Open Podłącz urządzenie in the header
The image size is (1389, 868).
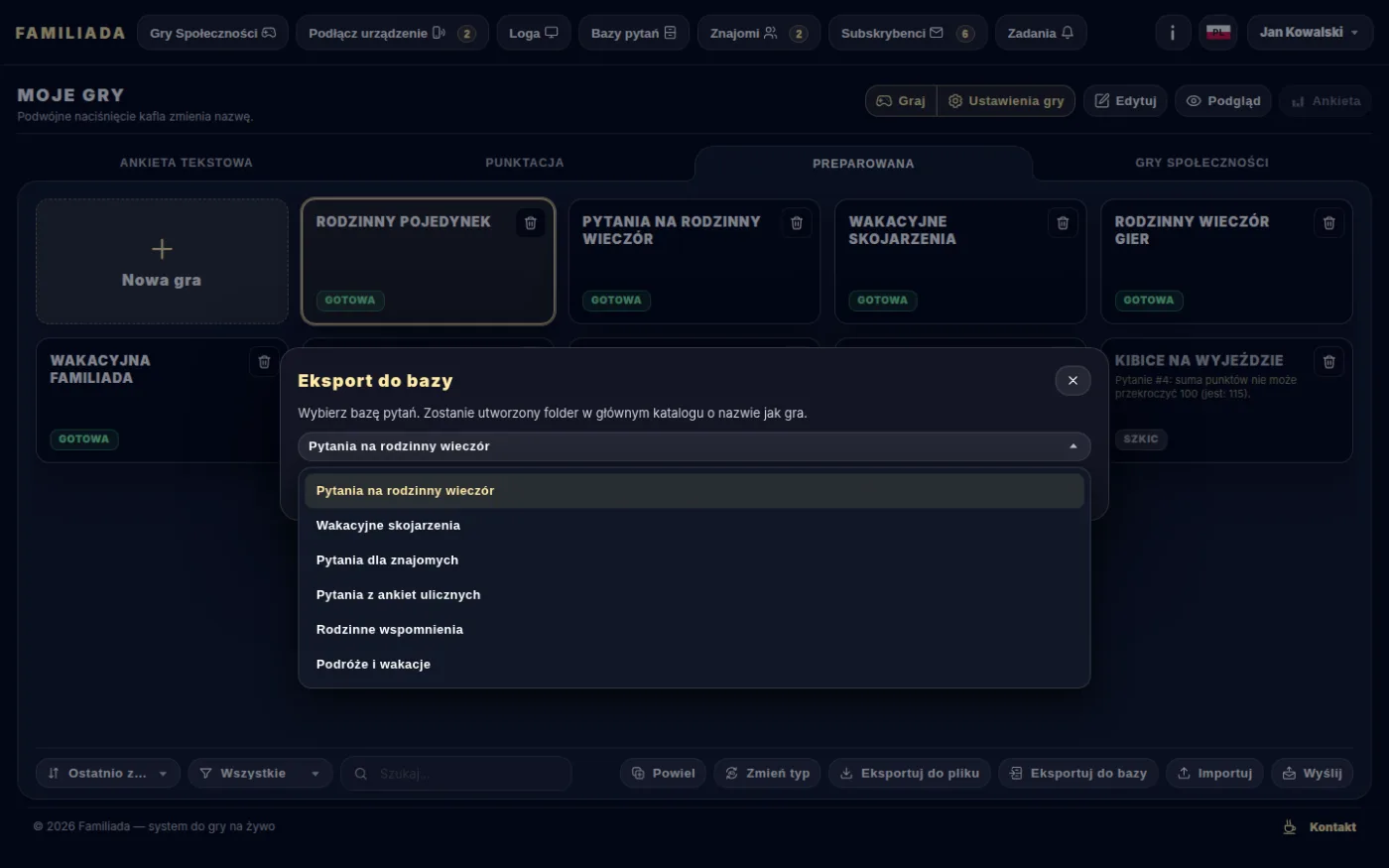click(x=392, y=33)
